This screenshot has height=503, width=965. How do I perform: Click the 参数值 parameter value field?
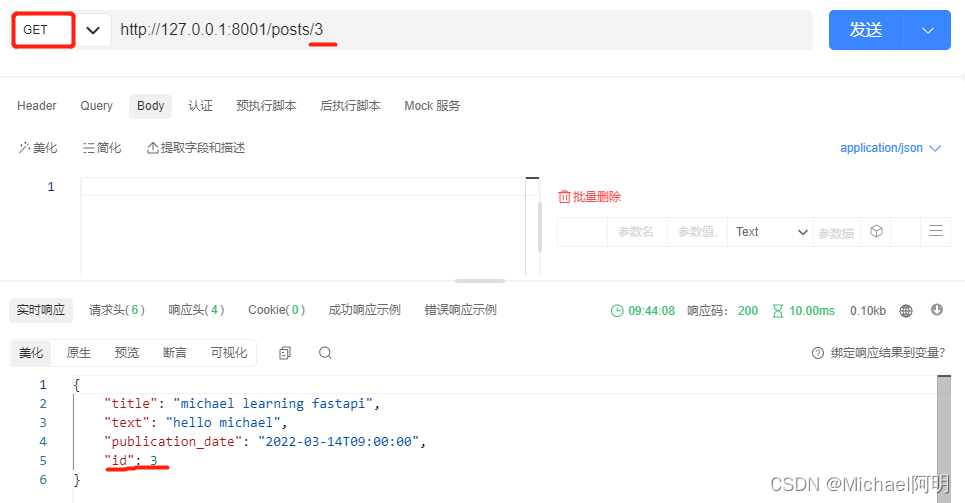click(697, 232)
